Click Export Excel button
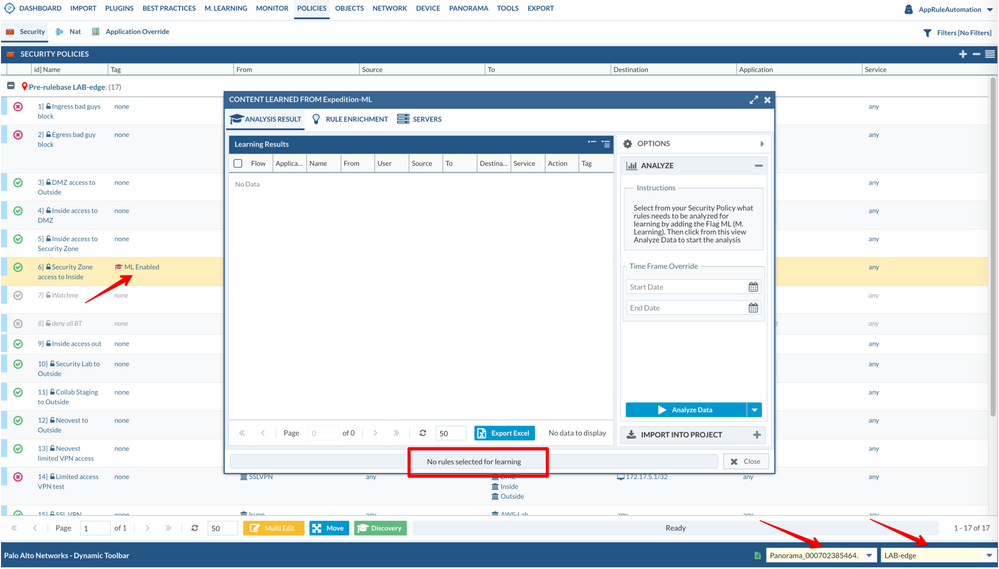Image resolution: width=999 pixels, height=569 pixels. click(x=505, y=433)
